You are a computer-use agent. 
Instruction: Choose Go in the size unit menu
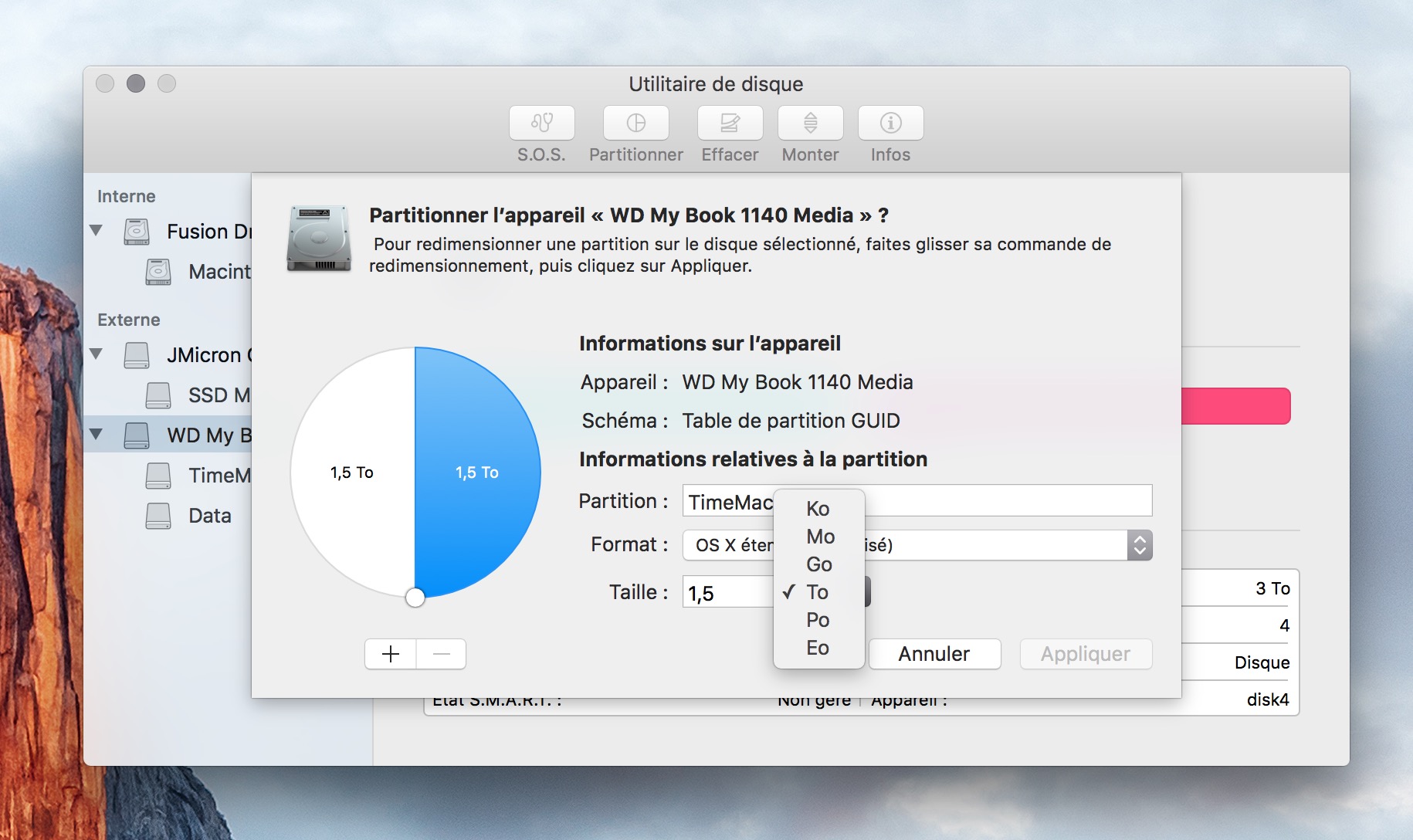coord(818,564)
